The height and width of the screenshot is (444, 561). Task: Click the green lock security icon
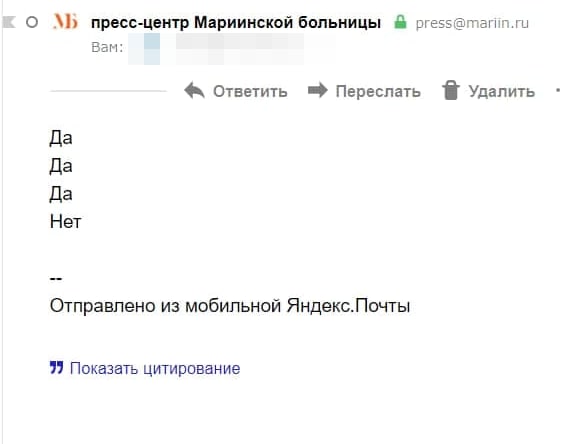click(x=400, y=22)
